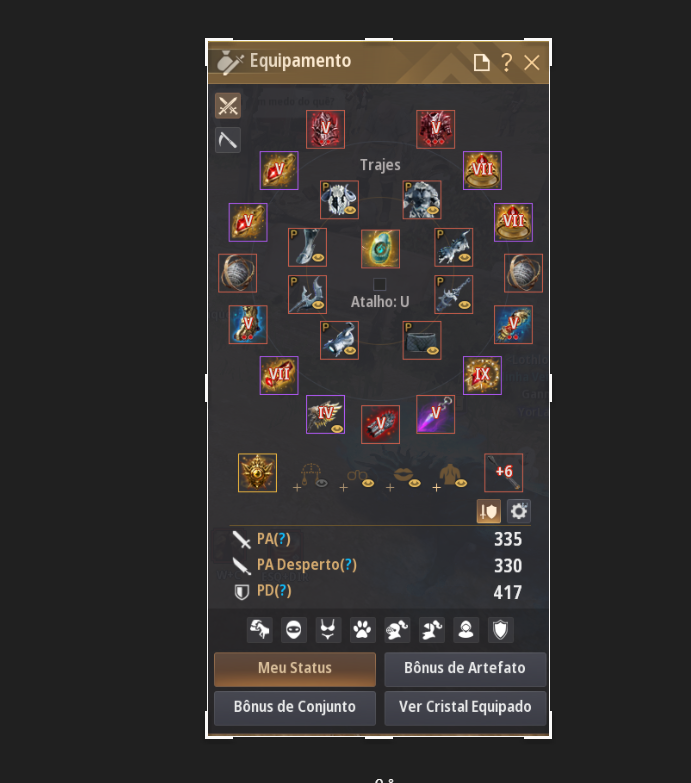The image size is (691, 783).
Task: Toggle the small checkbox above Atalho: U
Action: 379,285
